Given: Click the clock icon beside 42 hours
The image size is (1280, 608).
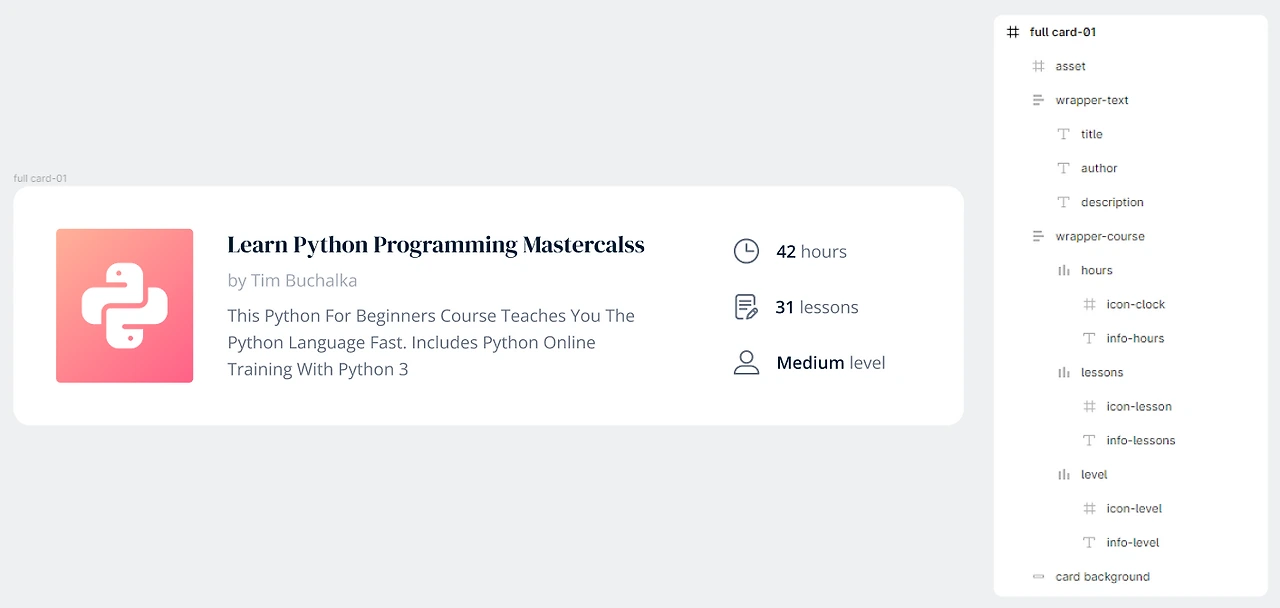Looking at the screenshot, I should click(x=746, y=251).
